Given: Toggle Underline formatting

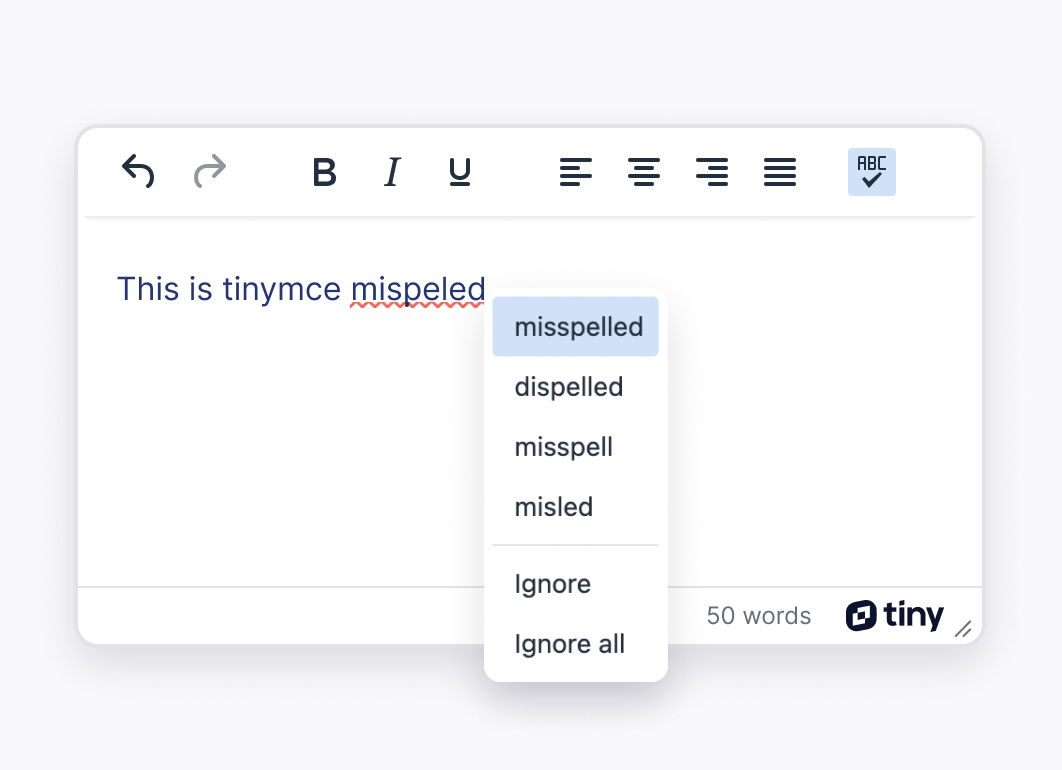Looking at the screenshot, I should click(x=459, y=172).
